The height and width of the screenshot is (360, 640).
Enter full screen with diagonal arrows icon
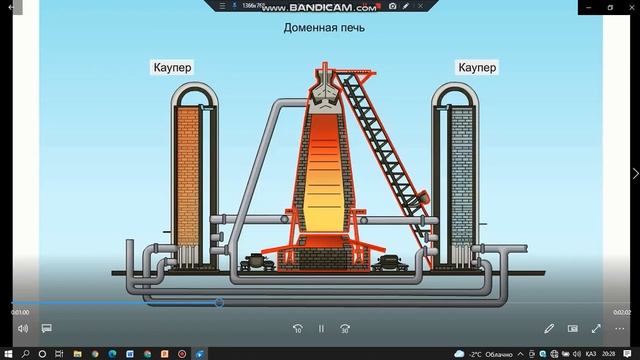click(596, 328)
